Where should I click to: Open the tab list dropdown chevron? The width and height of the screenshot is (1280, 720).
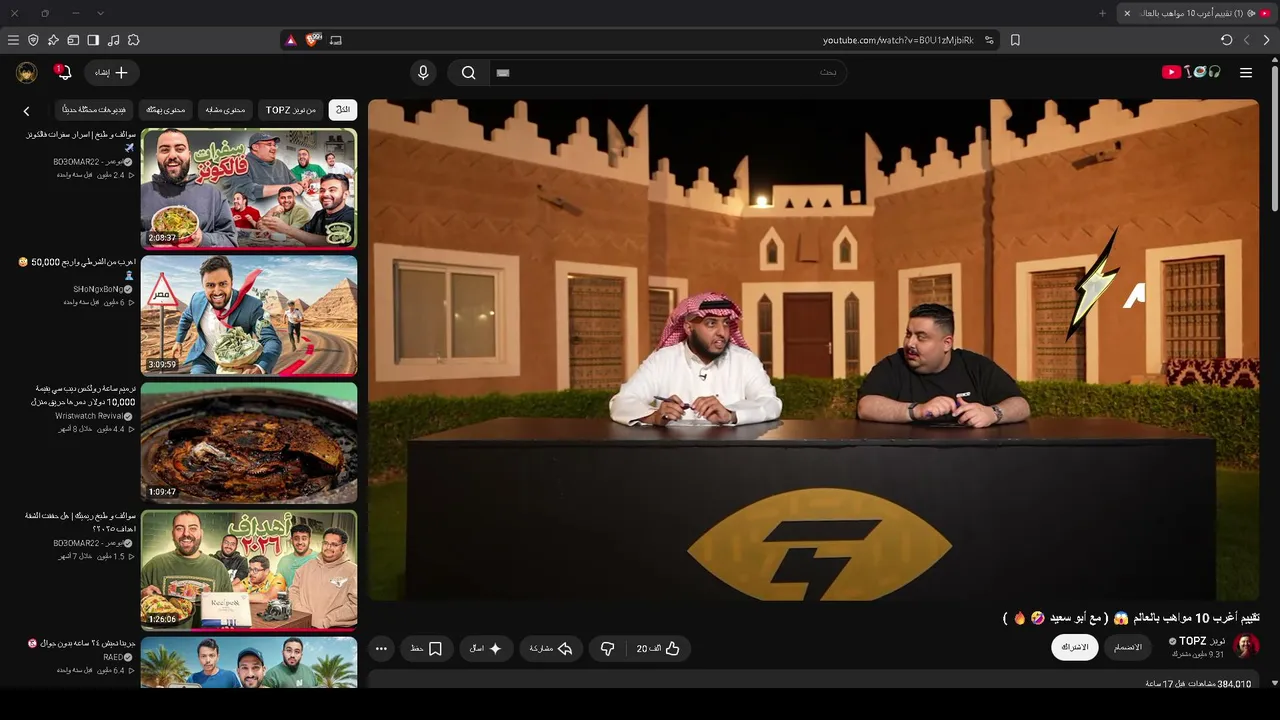(x=100, y=13)
